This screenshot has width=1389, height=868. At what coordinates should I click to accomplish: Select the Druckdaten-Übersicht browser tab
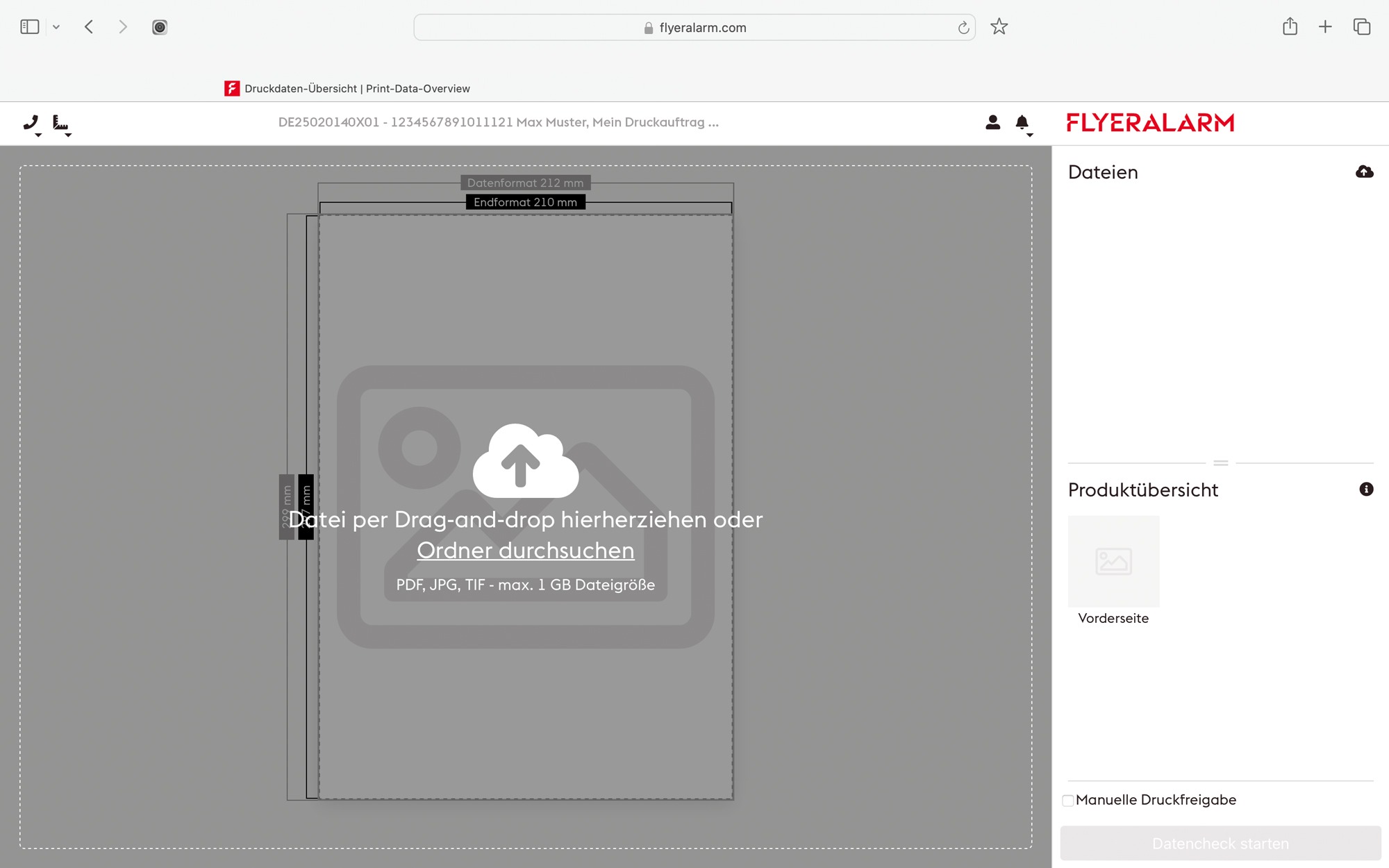tap(347, 88)
